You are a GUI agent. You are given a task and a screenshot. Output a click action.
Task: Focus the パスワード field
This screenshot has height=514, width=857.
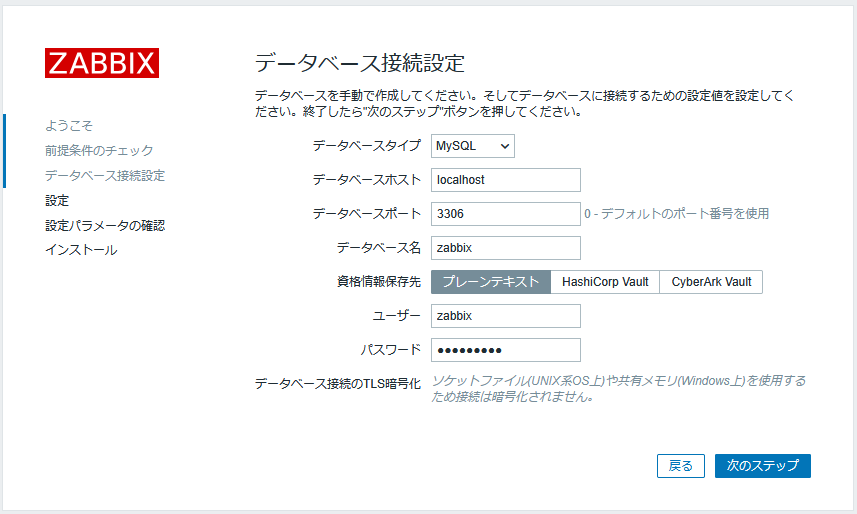click(x=506, y=350)
